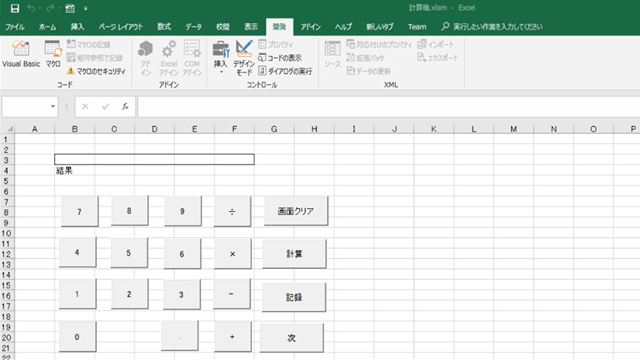Toggle デザインモード (Design Mode)

244,58
